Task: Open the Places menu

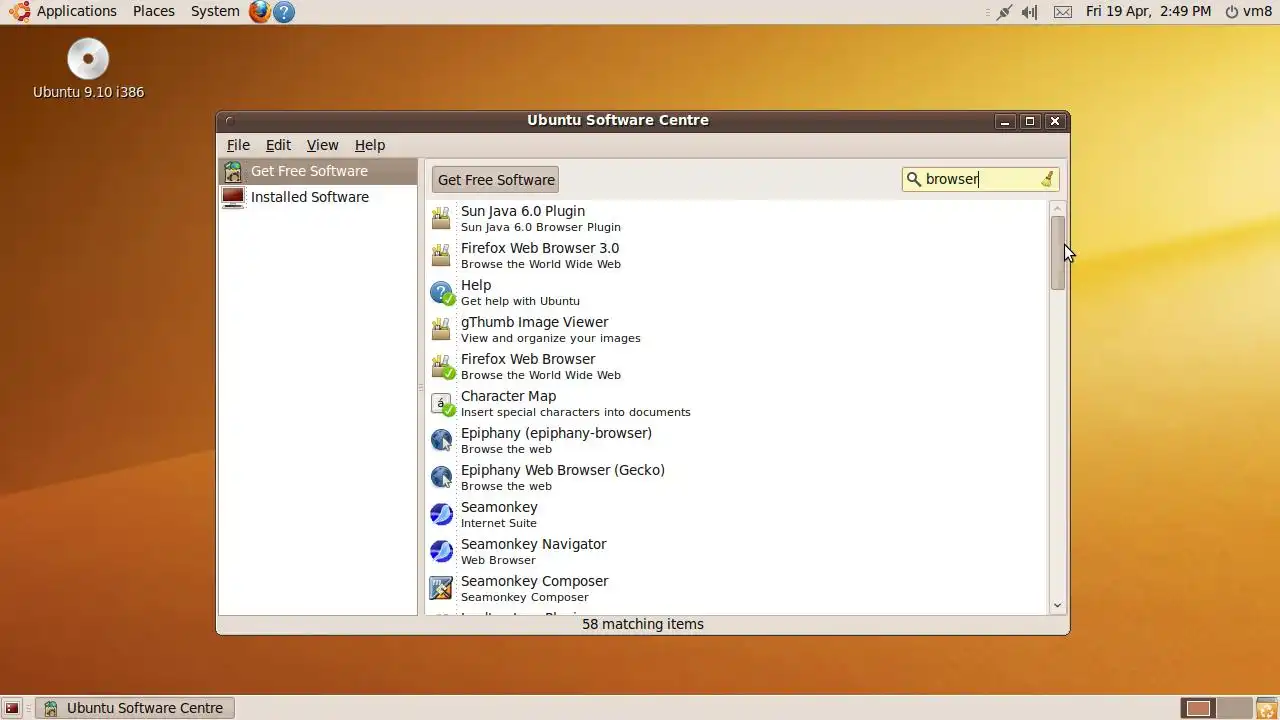Action: 154,11
